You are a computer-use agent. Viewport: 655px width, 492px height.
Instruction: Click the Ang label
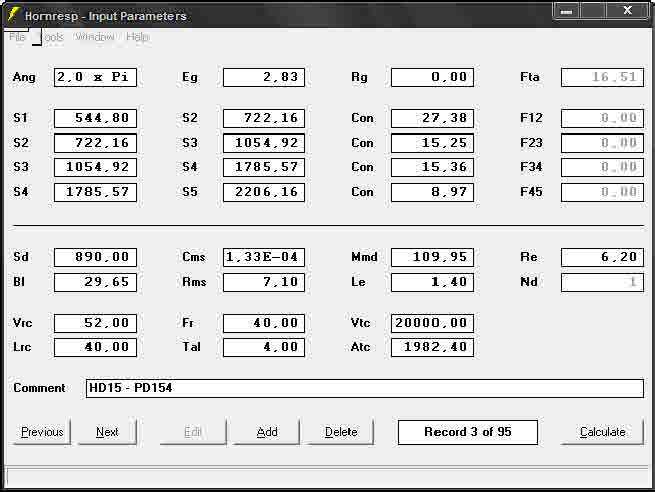(x=24, y=77)
